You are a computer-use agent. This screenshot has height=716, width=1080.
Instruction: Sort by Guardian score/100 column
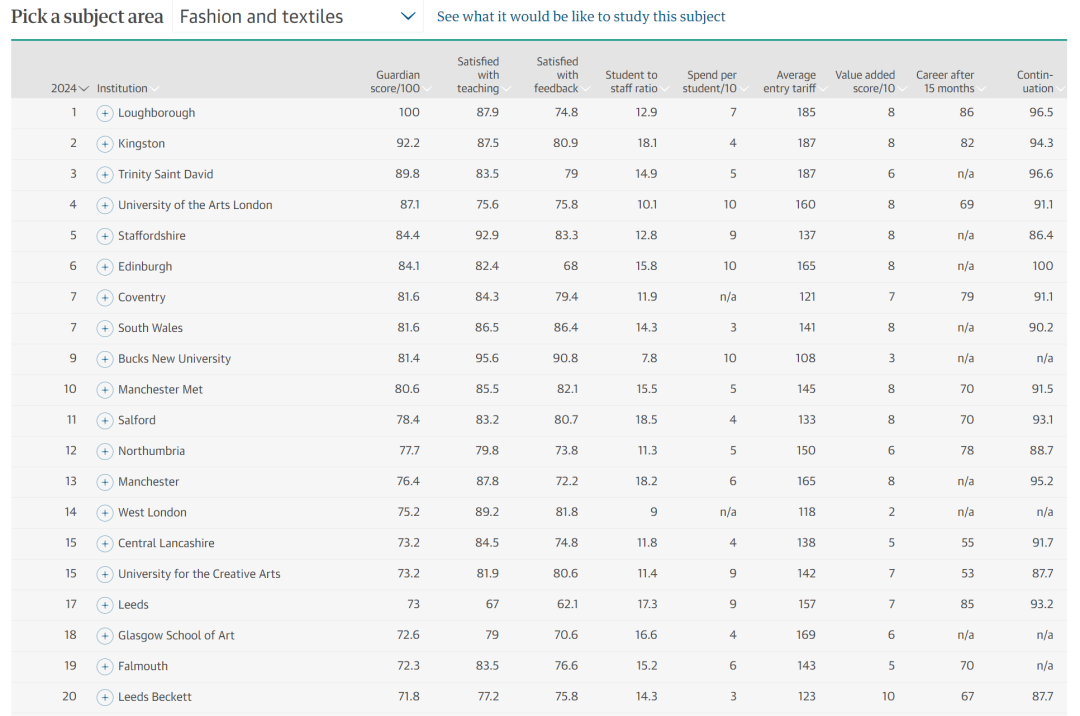(400, 81)
